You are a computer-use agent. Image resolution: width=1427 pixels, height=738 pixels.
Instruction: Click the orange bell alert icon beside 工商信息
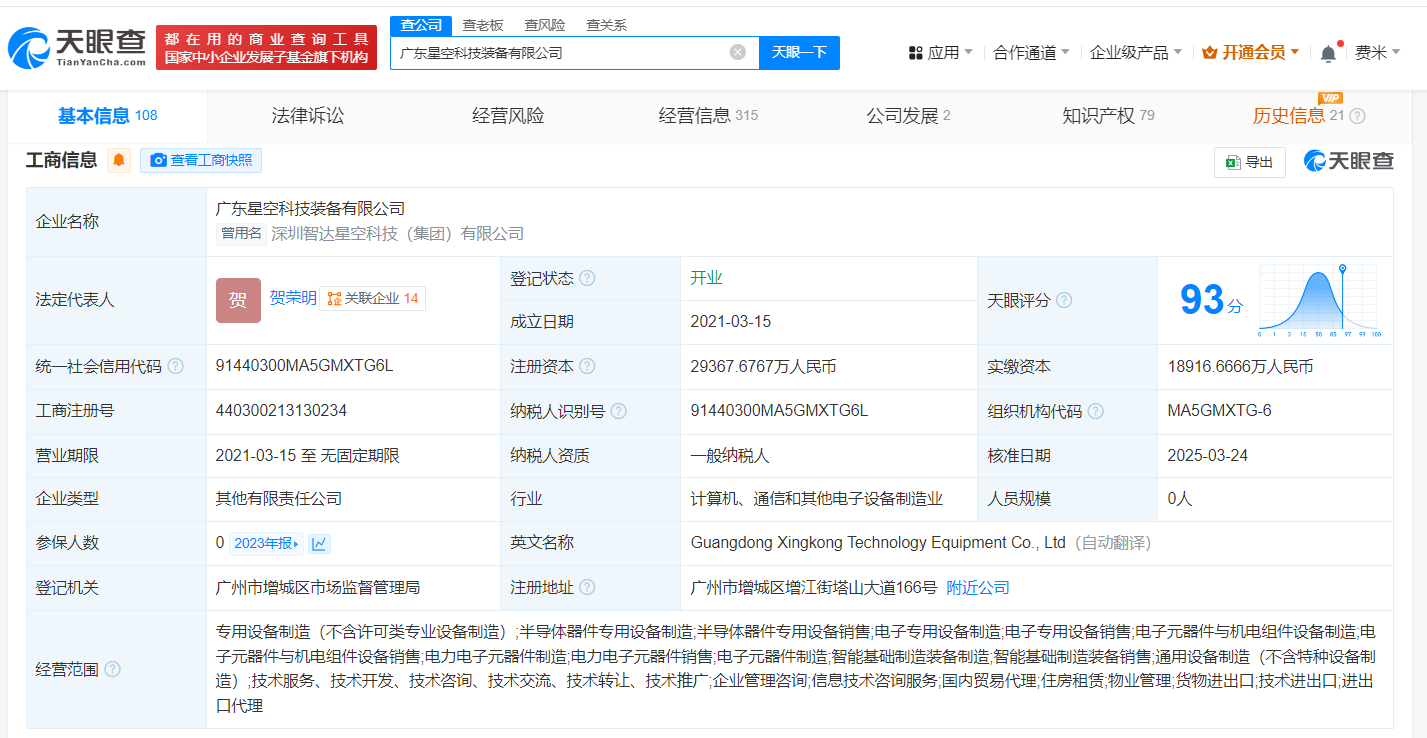119,160
